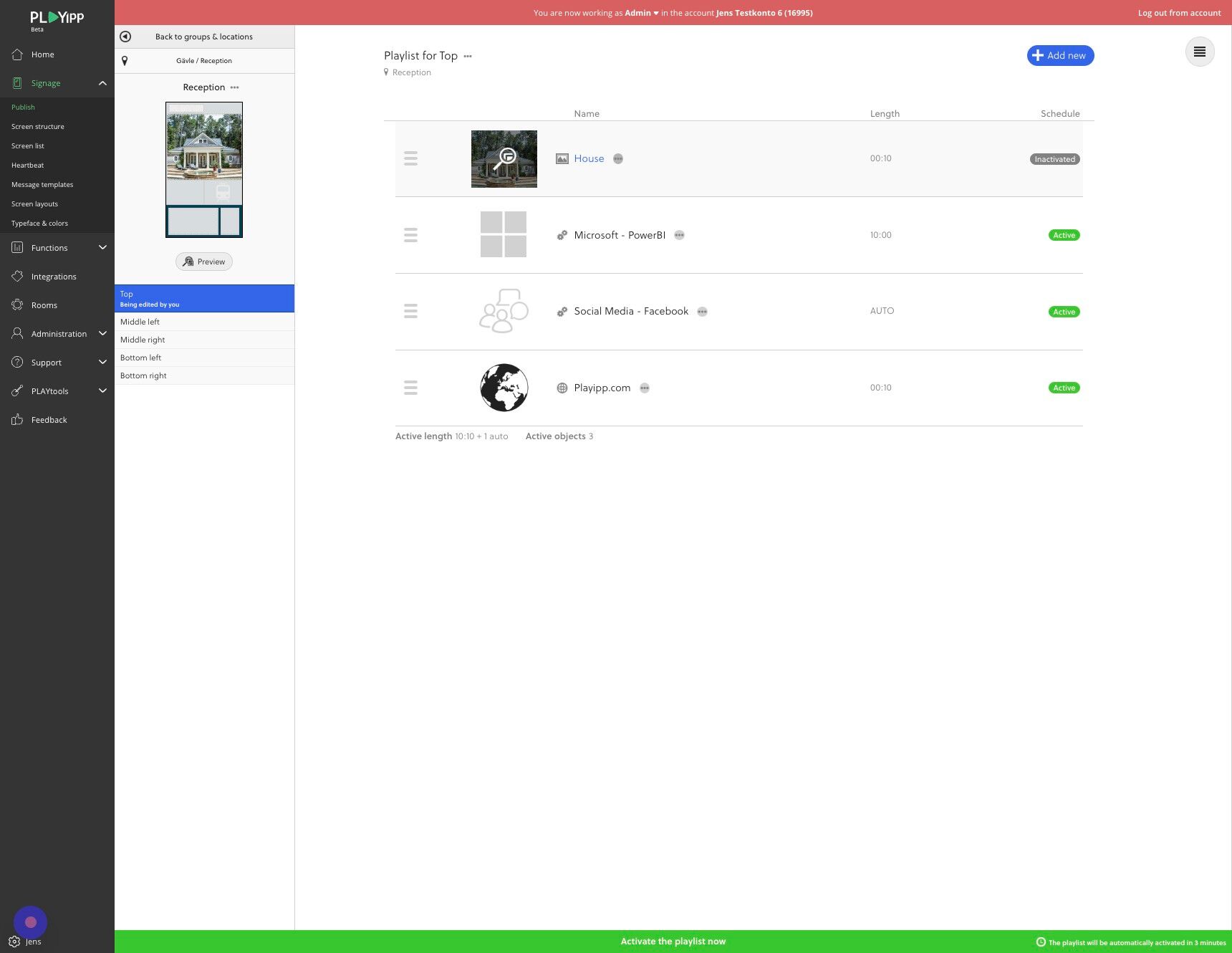Open settings gear icon next to Jens
Viewport: 1232px width, 953px height.
click(14, 942)
